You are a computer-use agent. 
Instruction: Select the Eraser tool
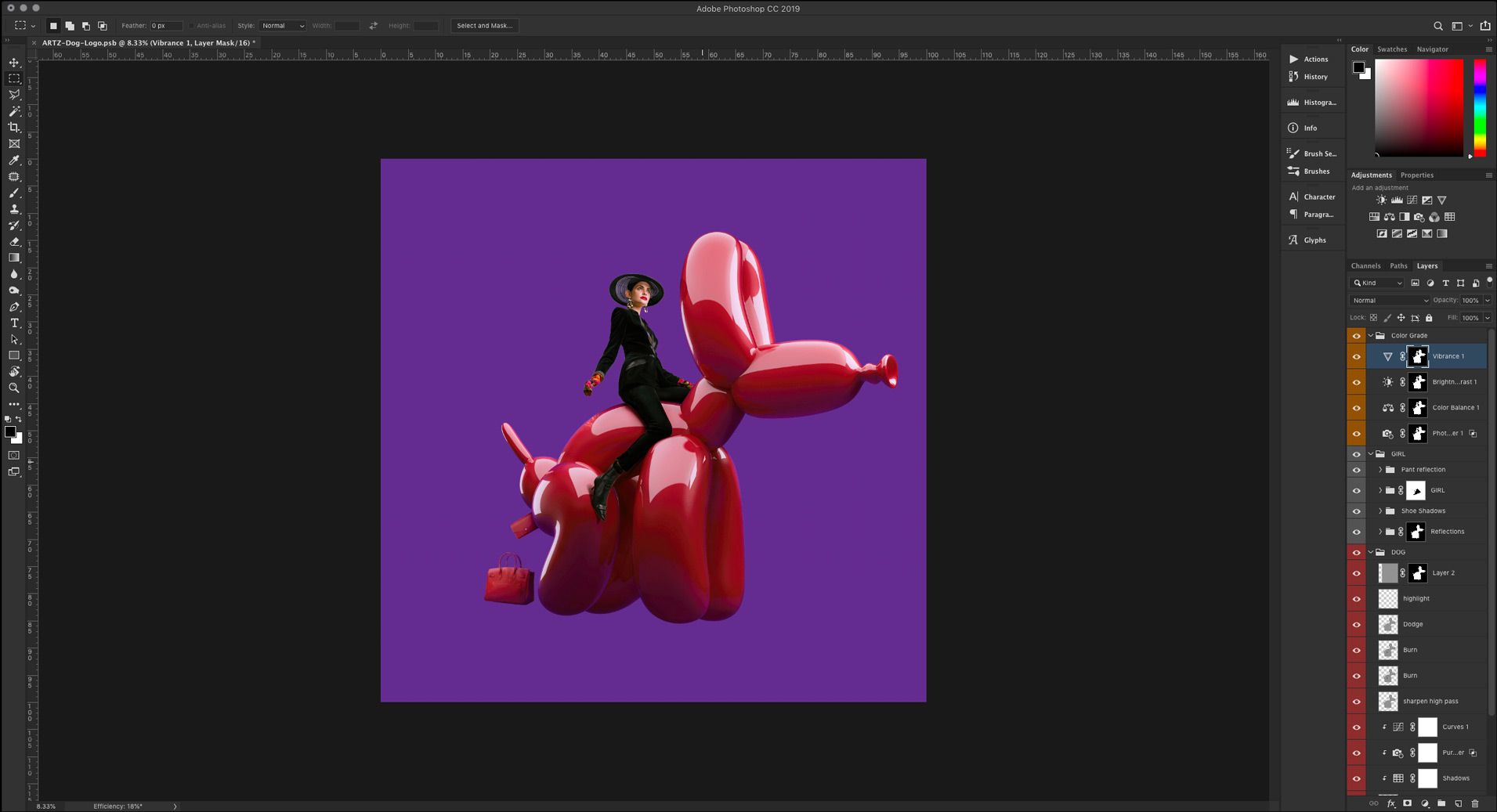(14, 242)
